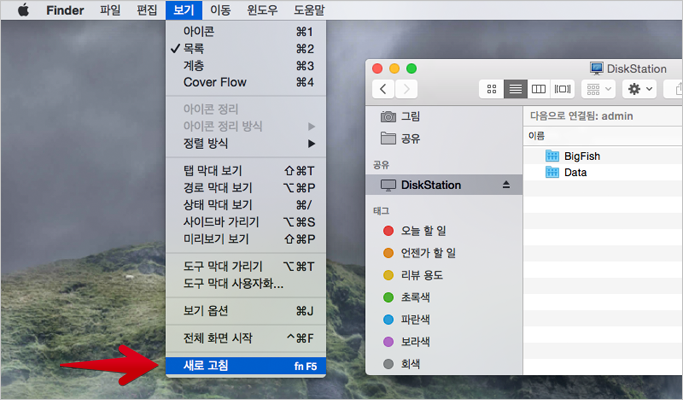Go forward in DiskStation window
Viewport: 683px width, 400px height.
pos(406,89)
